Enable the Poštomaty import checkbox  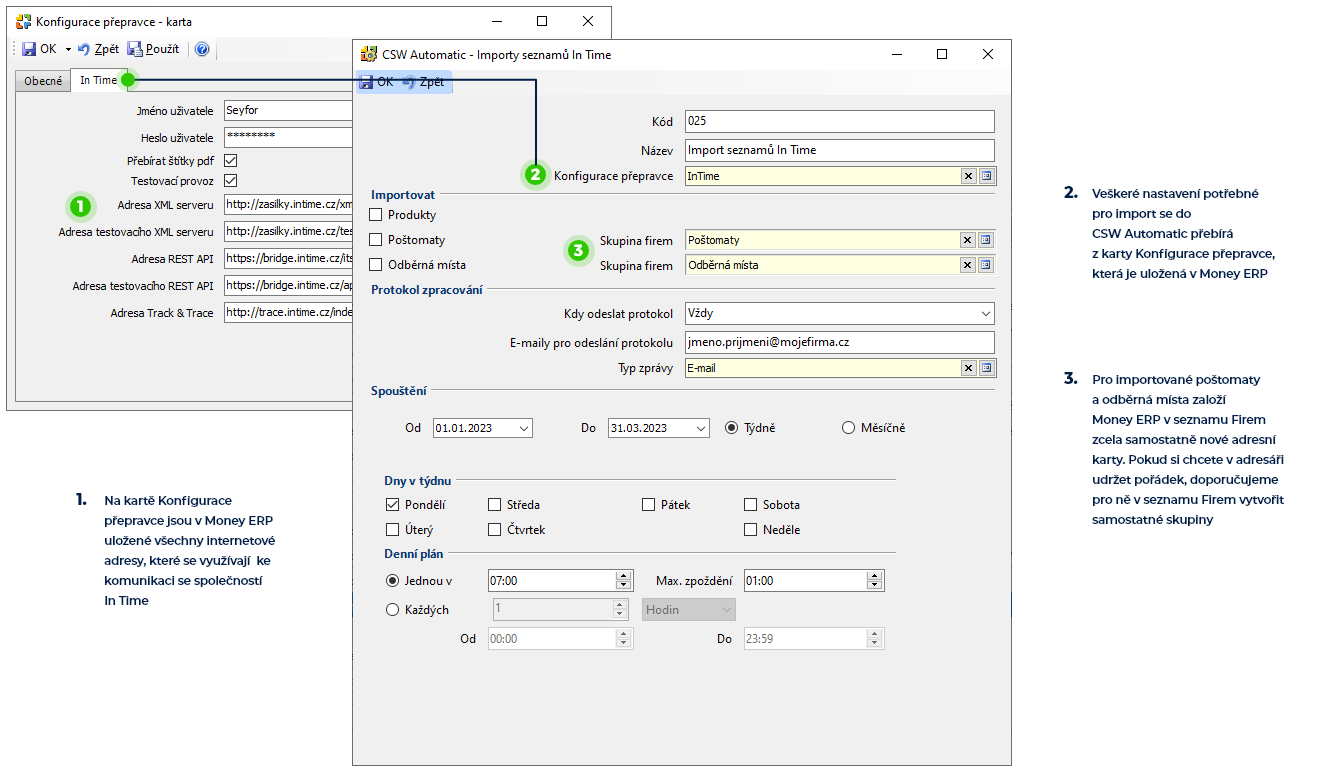point(376,240)
